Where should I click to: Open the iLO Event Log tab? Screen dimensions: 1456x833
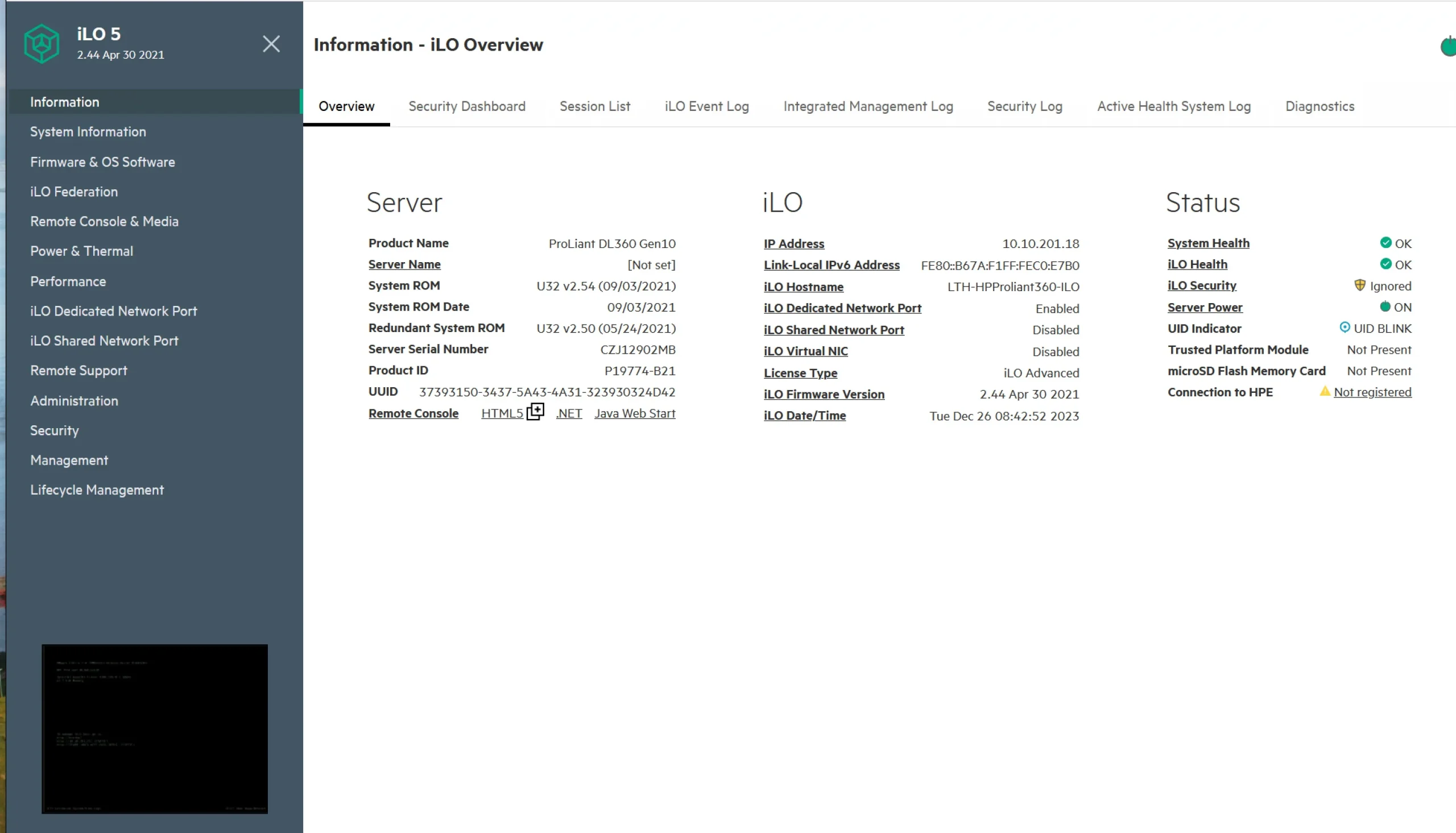point(706,106)
